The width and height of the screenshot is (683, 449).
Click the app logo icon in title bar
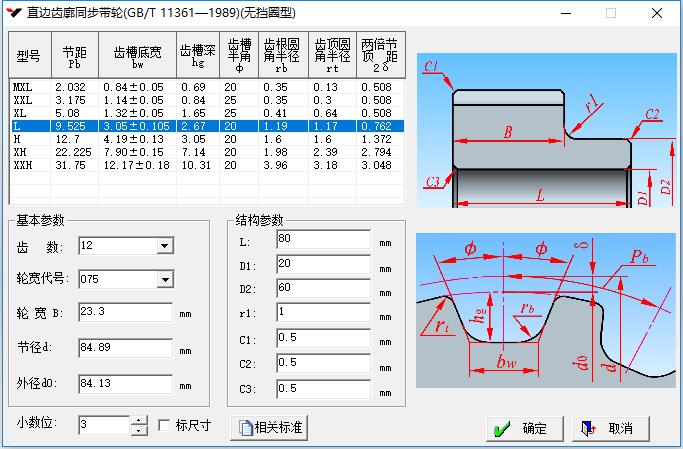point(13,13)
